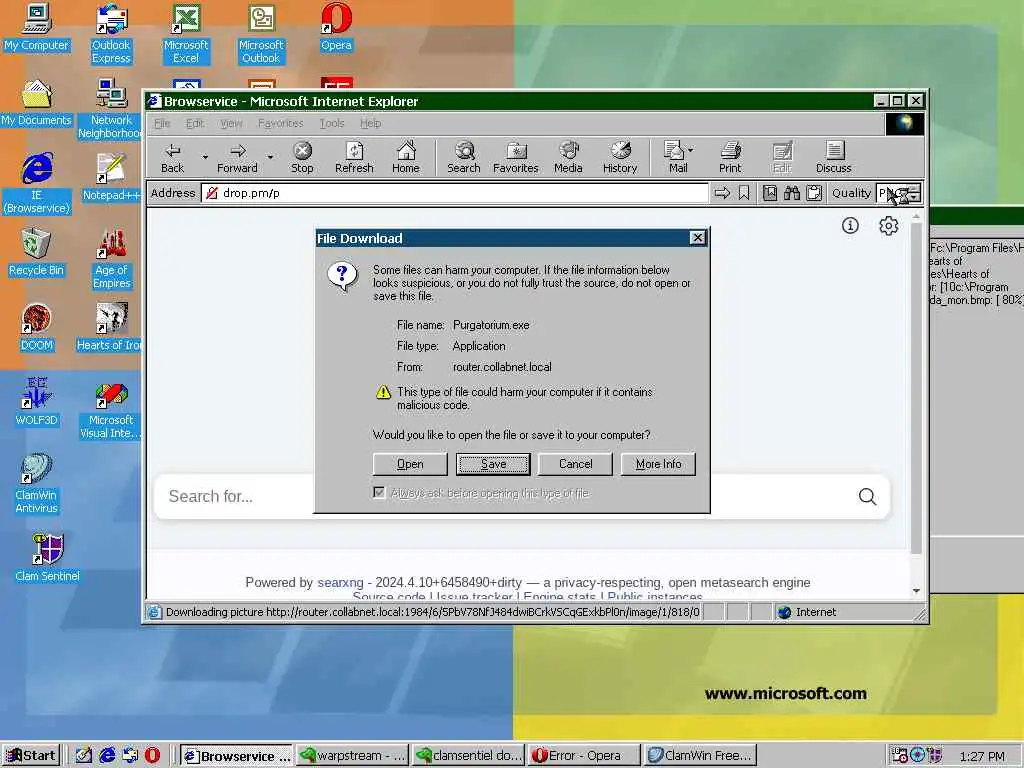Launch Opera from the quick launch bar

[152, 756]
